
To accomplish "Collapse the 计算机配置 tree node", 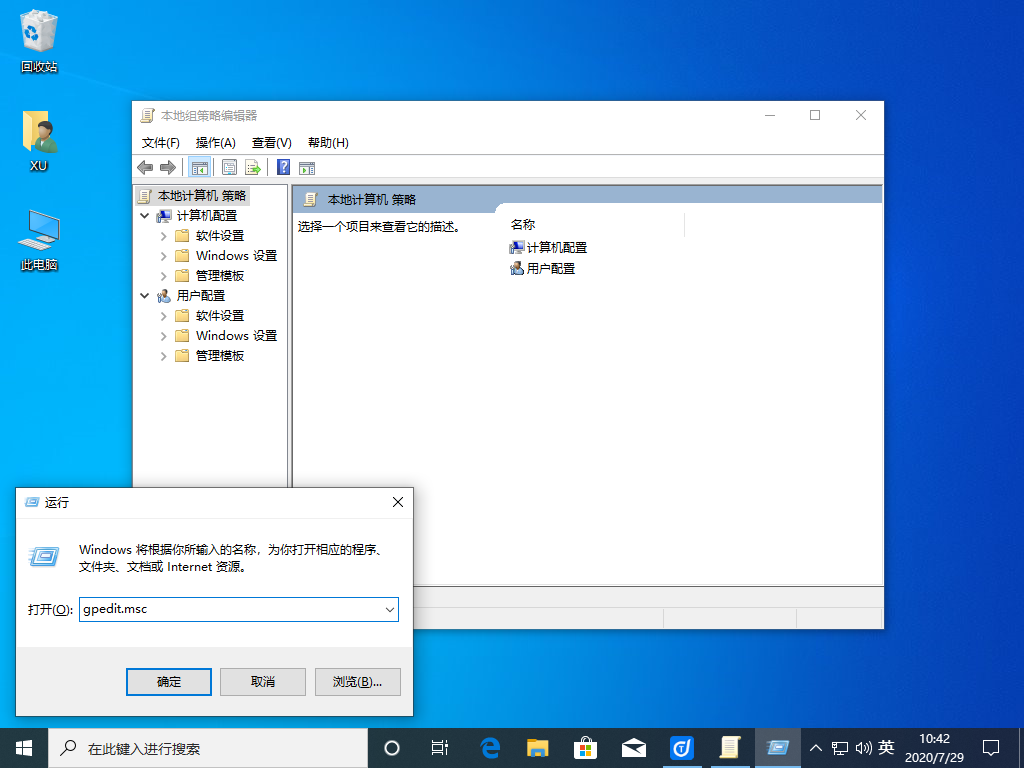I will [x=144, y=215].
